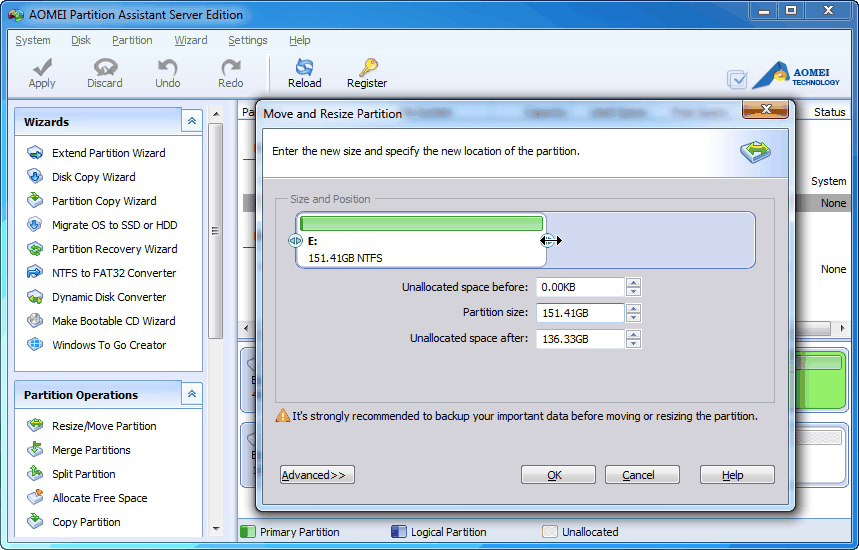Open the System menu

[x=33, y=40]
